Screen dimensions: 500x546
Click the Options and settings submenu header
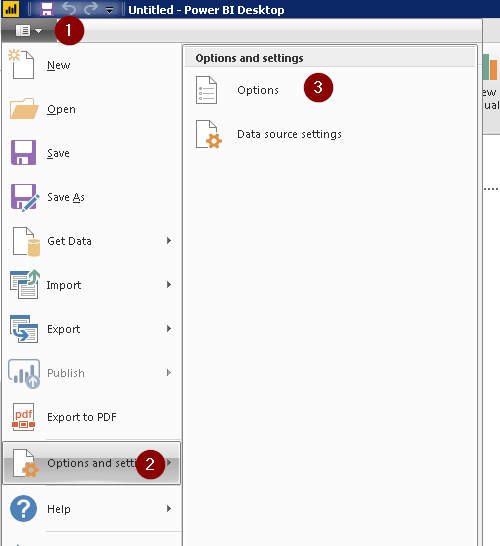249,58
